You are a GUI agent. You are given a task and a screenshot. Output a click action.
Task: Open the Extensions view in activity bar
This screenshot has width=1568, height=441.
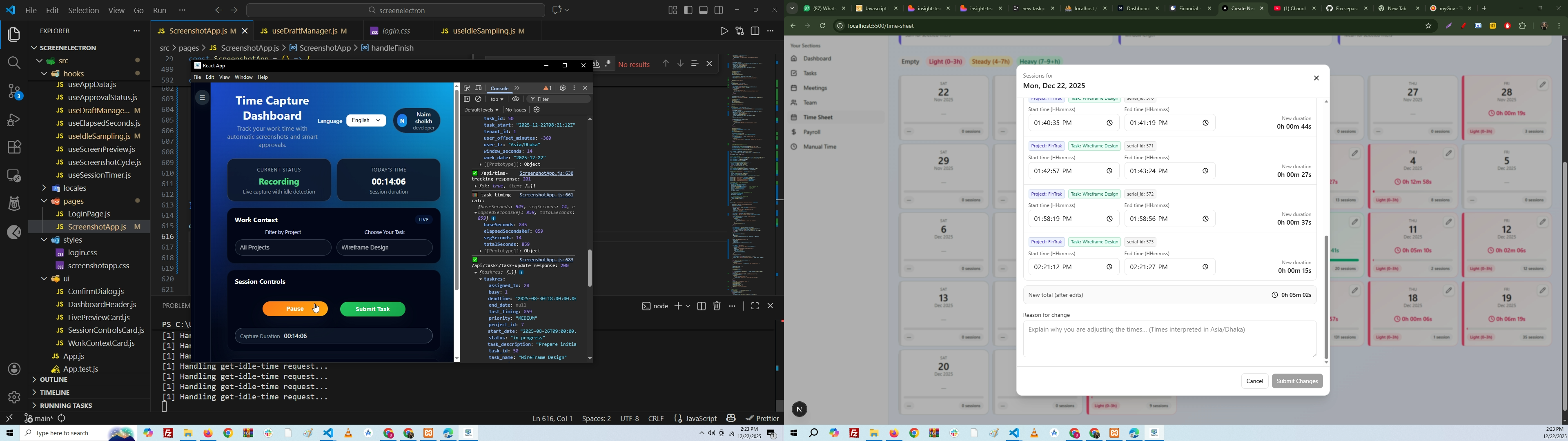[13, 147]
